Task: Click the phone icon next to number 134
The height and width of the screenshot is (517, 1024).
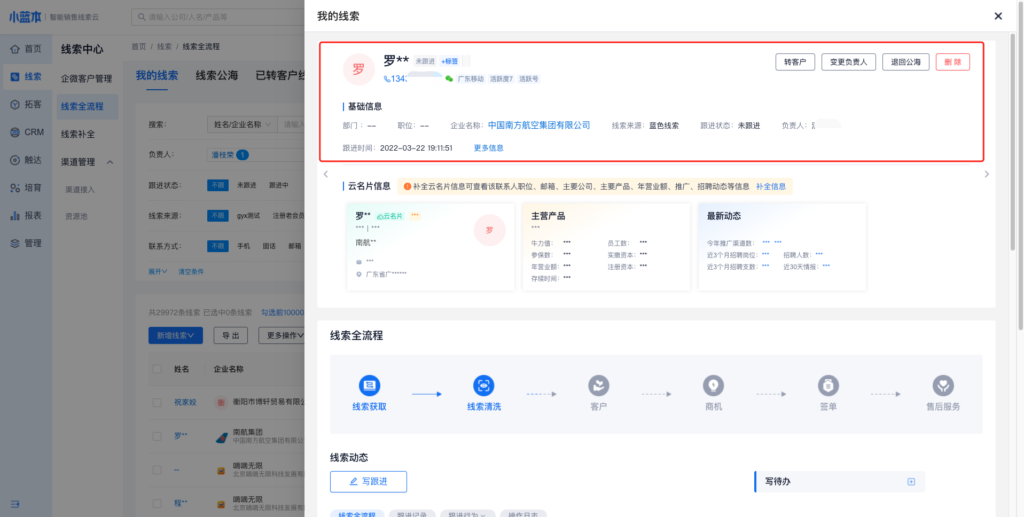Action: [x=387, y=78]
